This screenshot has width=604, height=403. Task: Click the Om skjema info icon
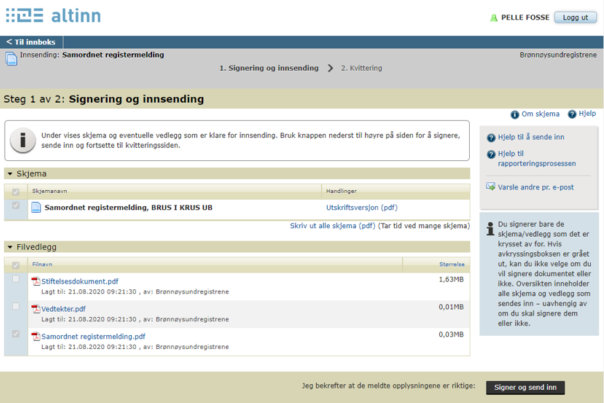514,115
